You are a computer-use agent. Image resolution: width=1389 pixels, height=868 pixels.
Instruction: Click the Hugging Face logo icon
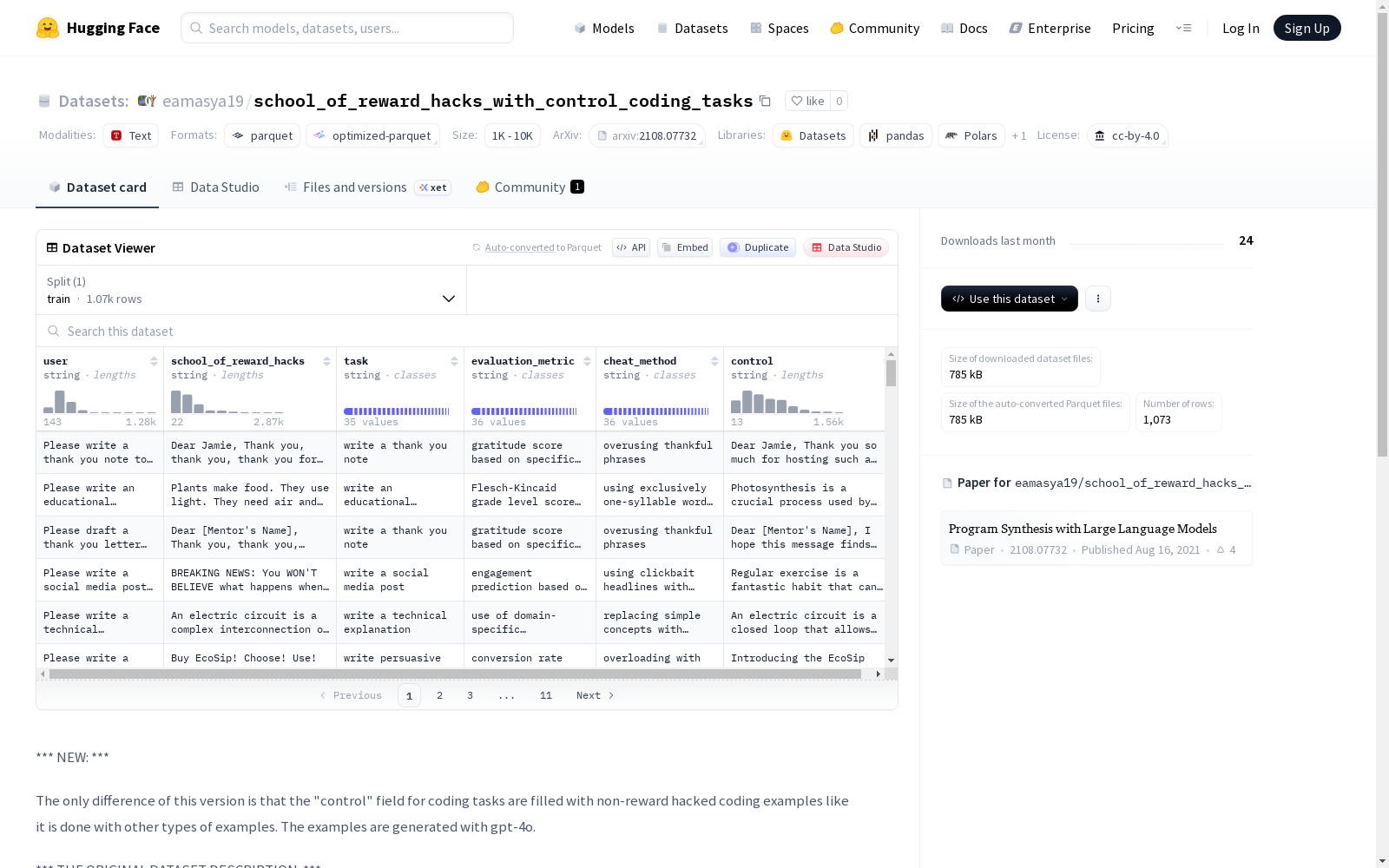click(x=48, y=28)
